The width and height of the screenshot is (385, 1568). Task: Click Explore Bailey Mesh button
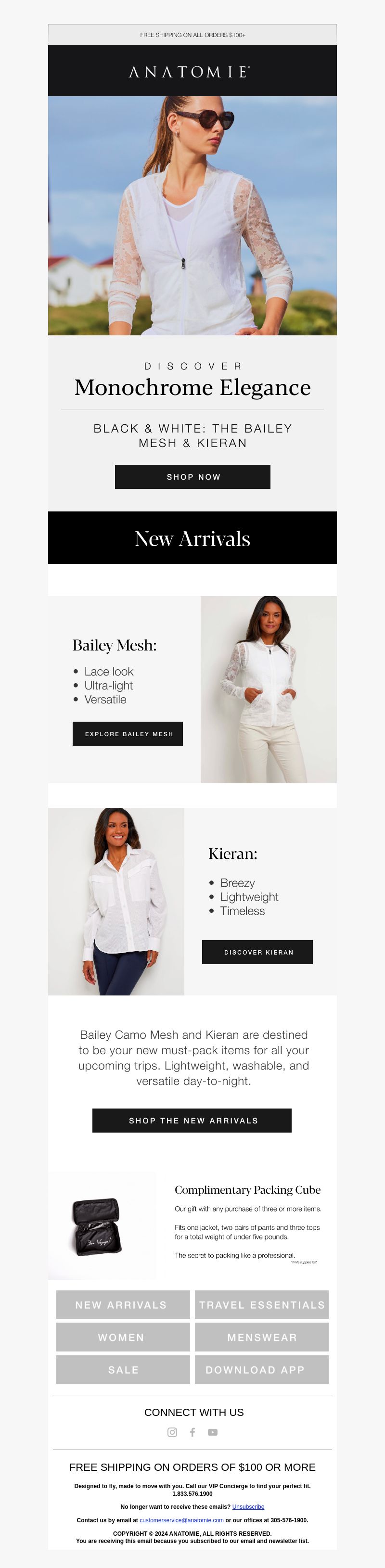tap(128, 733)
